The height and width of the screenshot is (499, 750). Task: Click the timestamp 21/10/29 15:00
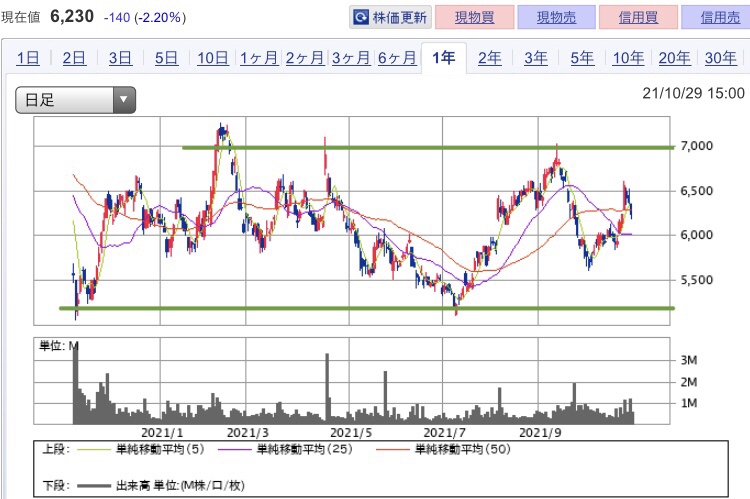point(693,93)
